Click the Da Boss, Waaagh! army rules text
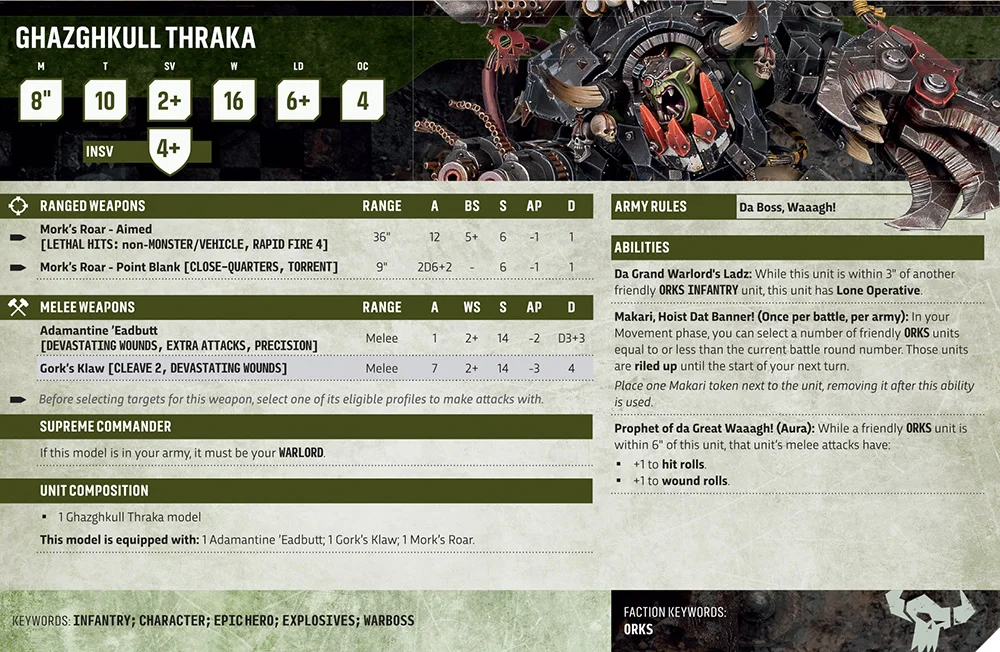 pos(787,207)
